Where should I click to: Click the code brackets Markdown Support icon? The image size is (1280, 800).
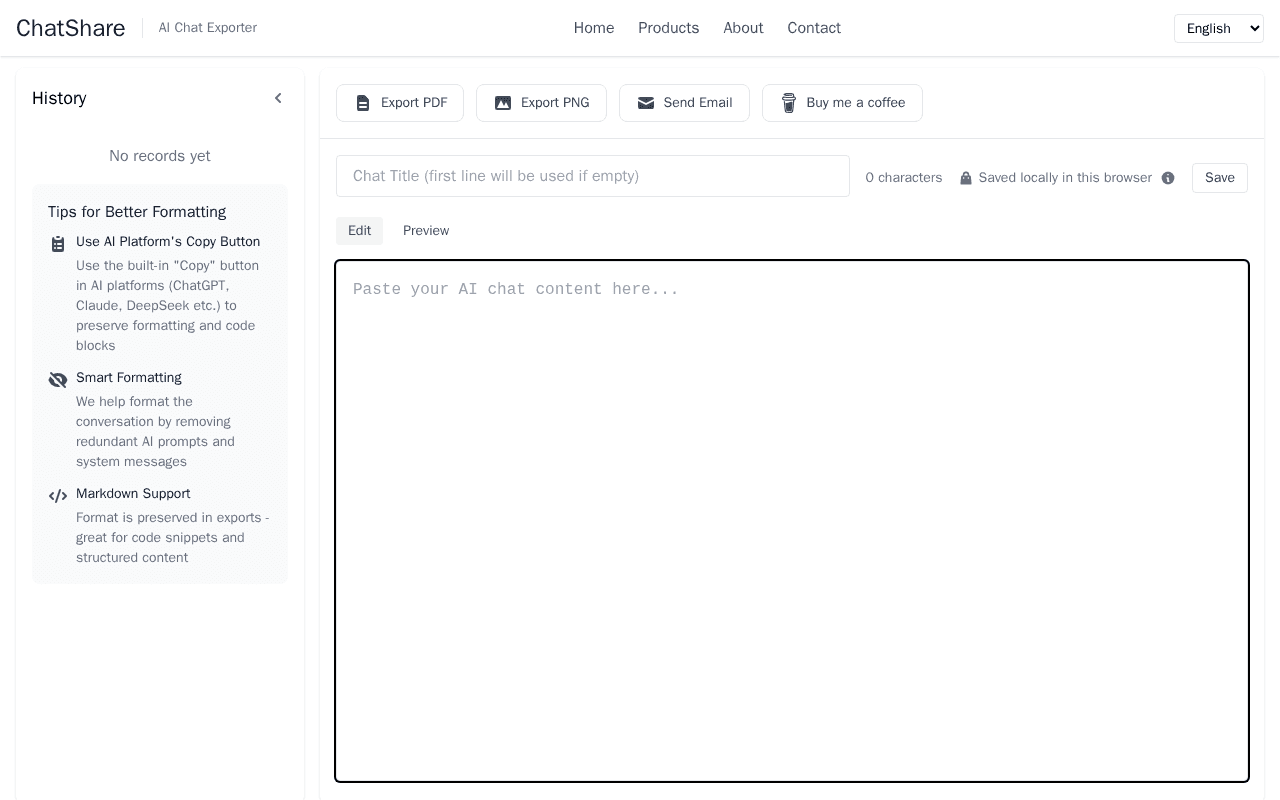(x=58, y=496)
